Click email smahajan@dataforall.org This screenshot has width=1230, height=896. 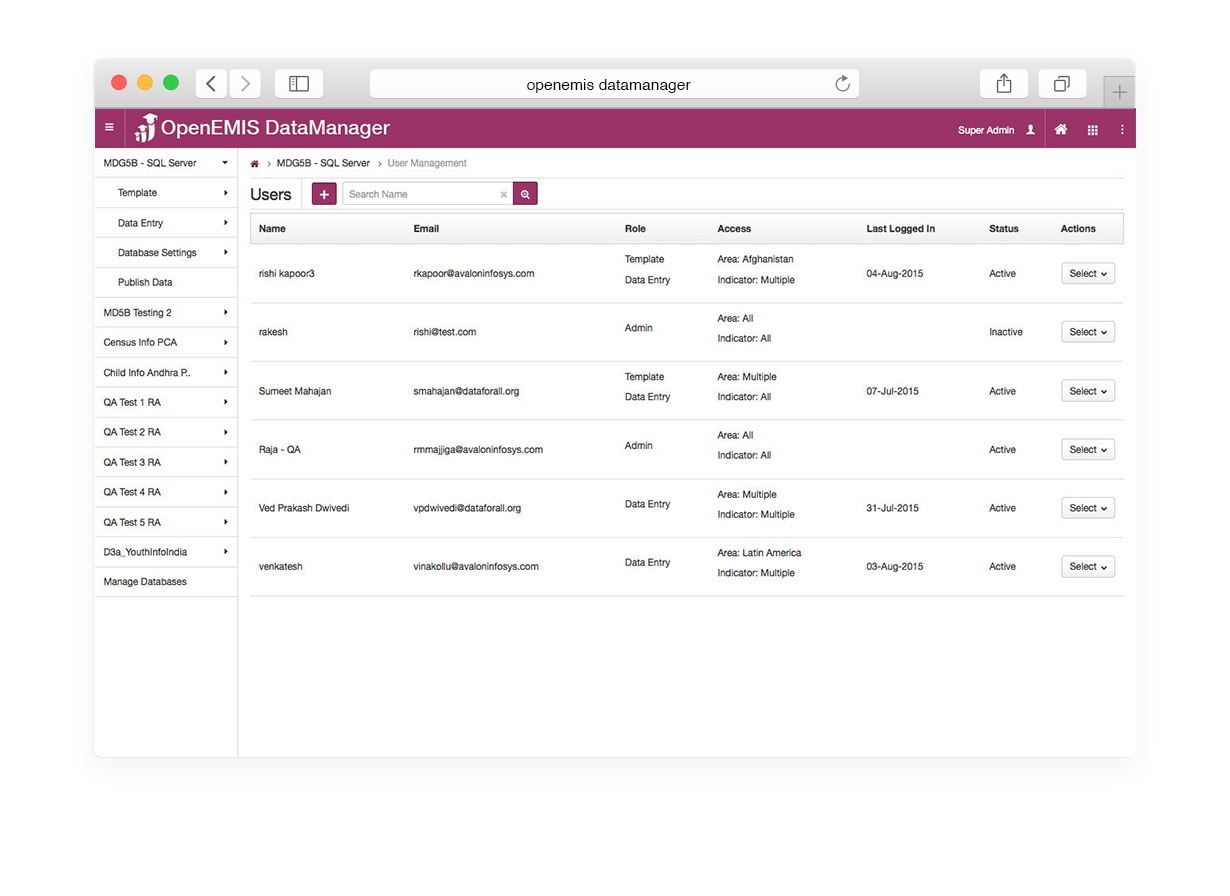[x=467, y=391]
